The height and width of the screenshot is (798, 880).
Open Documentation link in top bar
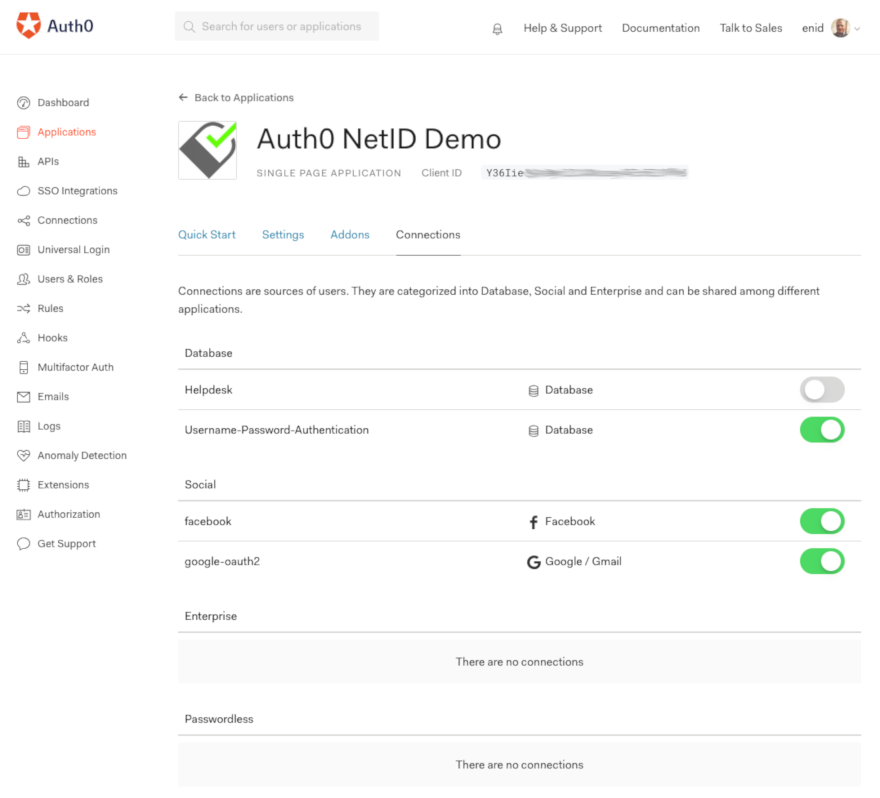[x=661, y=28]
